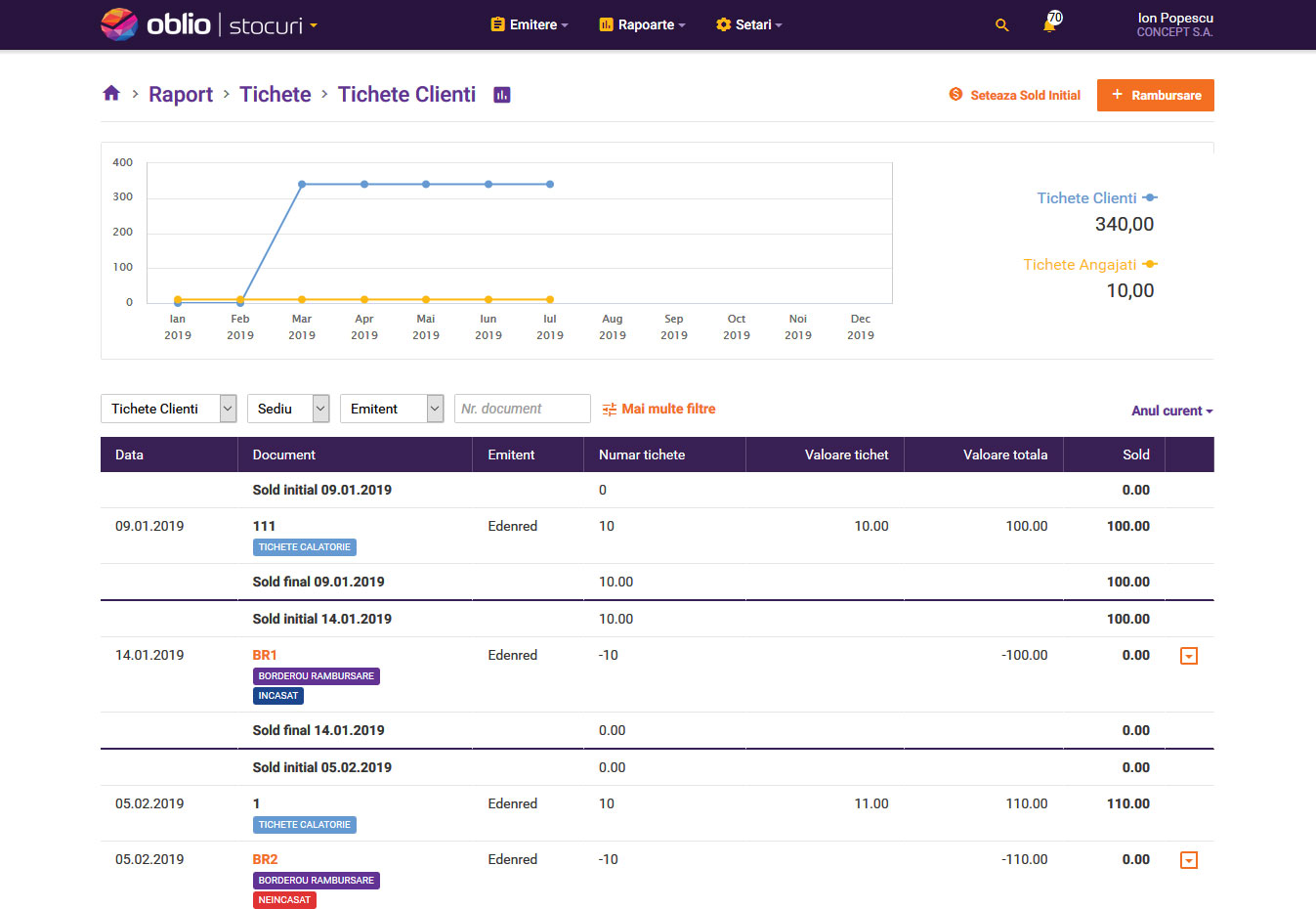Screen dimensions: 1316x909
Task: Click the Rambursare button
Action: [1156, 95]
